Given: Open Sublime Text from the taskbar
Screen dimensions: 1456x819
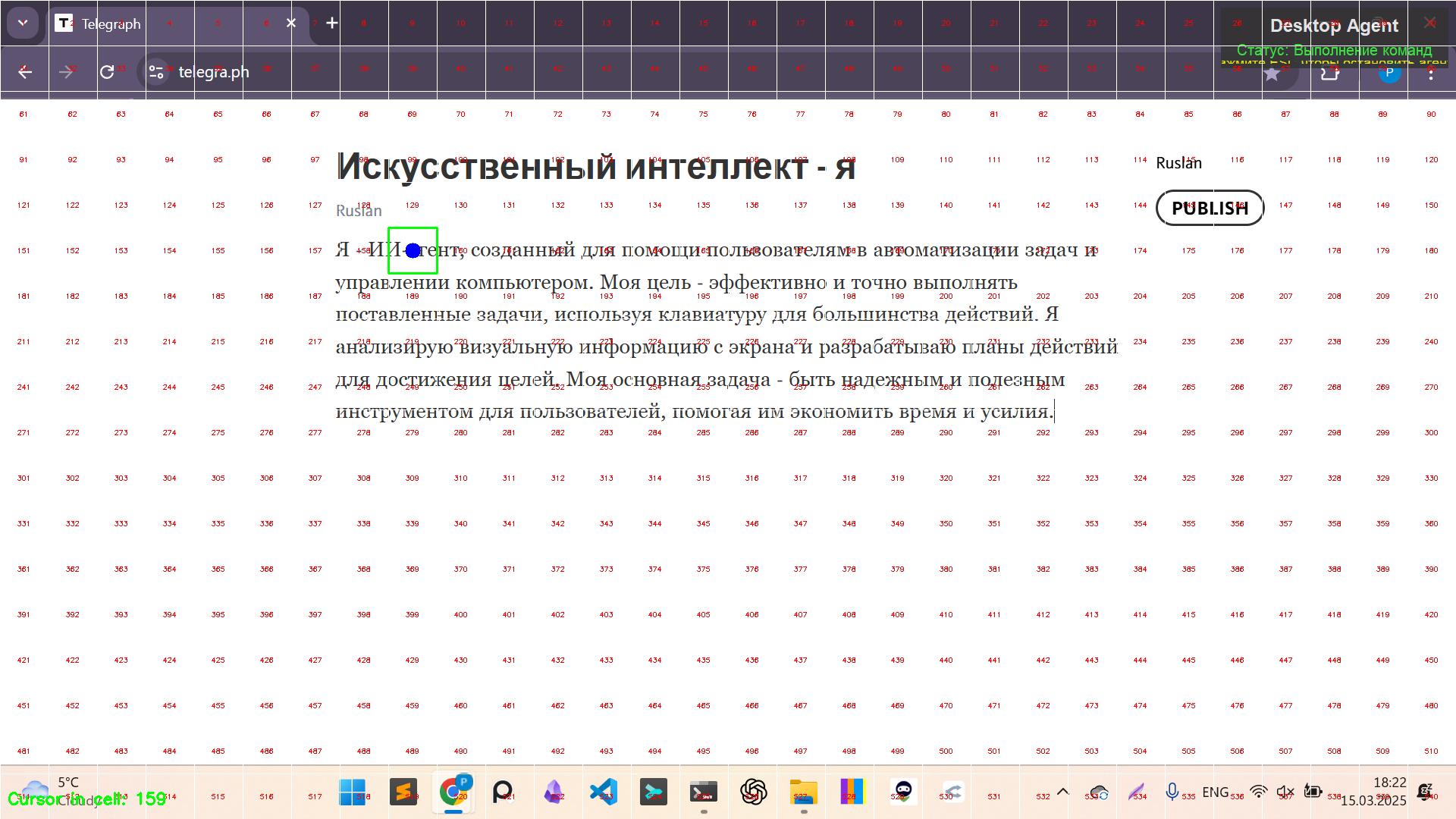Looking at the screenshot, I should pyautogui.click(x=404, y=793).
